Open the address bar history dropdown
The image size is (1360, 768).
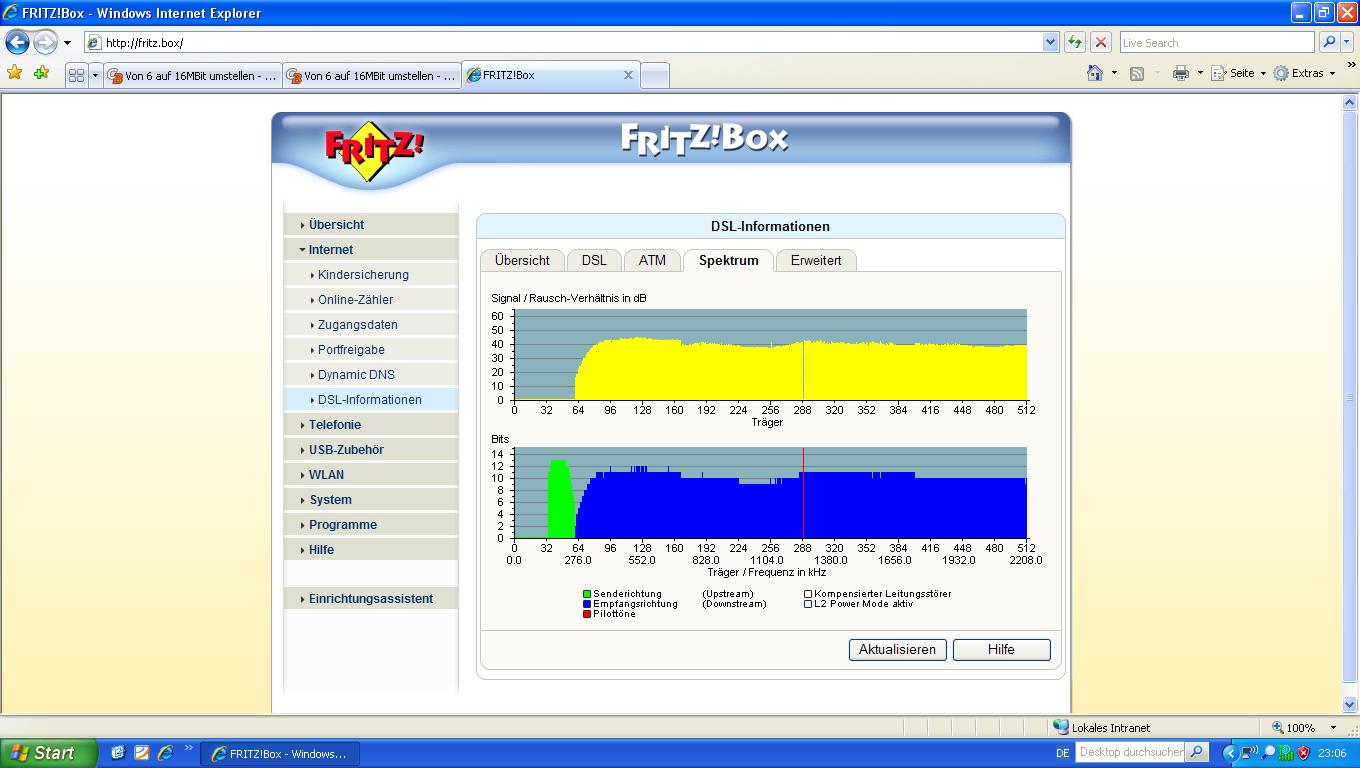[1050, 43]
